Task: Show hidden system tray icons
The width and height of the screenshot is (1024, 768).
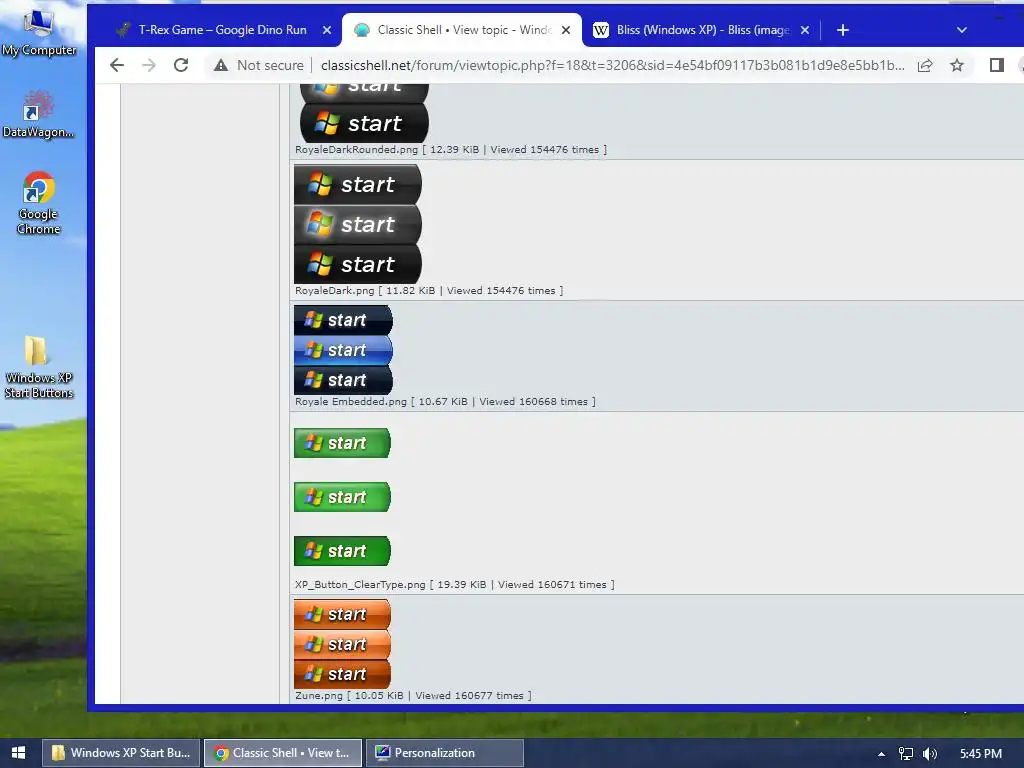Action: click(x=881, y=754)
